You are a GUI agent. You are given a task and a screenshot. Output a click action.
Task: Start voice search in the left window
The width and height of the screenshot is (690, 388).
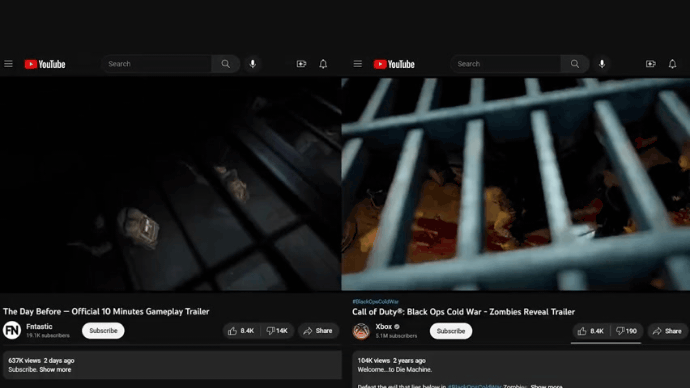[x=253, y=64]
